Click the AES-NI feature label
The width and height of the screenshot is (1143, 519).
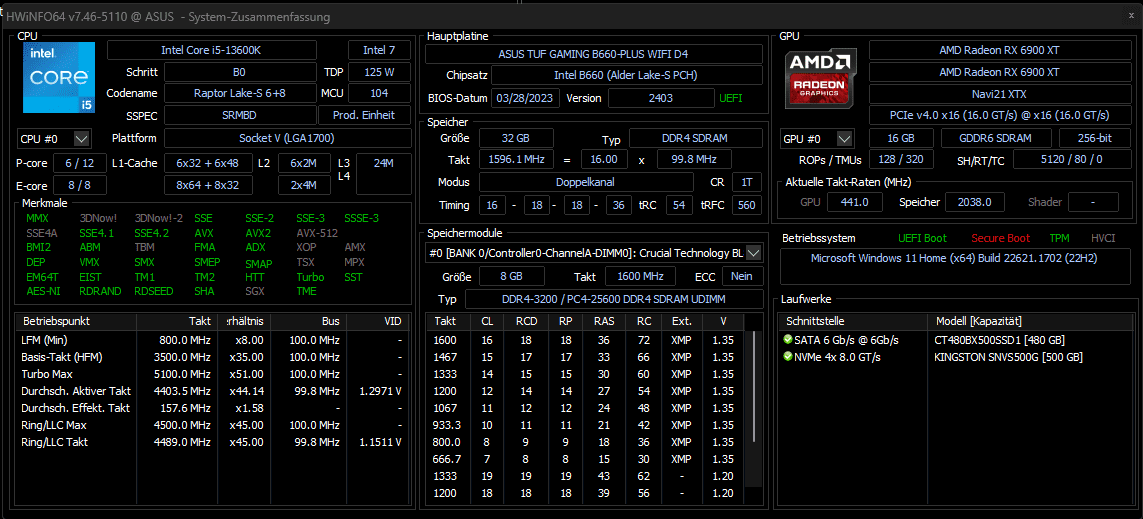42,291
